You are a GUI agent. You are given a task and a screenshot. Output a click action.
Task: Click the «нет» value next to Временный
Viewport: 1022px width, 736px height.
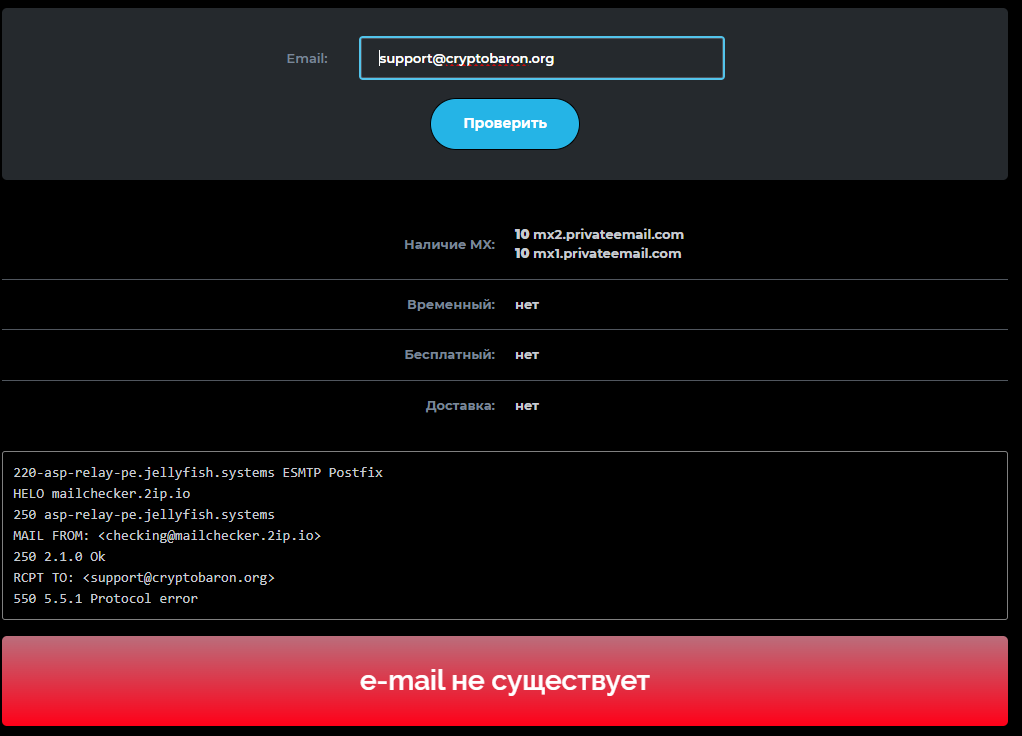[x=527, y=304]
